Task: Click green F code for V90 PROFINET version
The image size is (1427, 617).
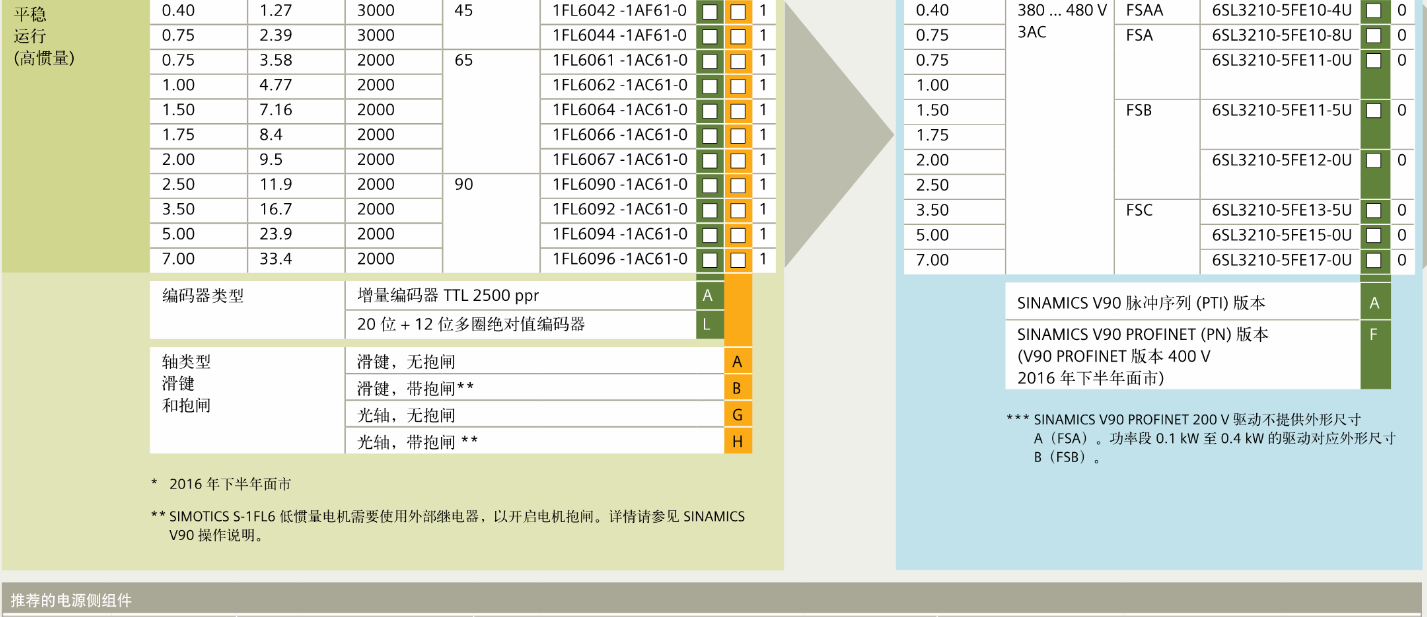Action: tap(1374, 335)
